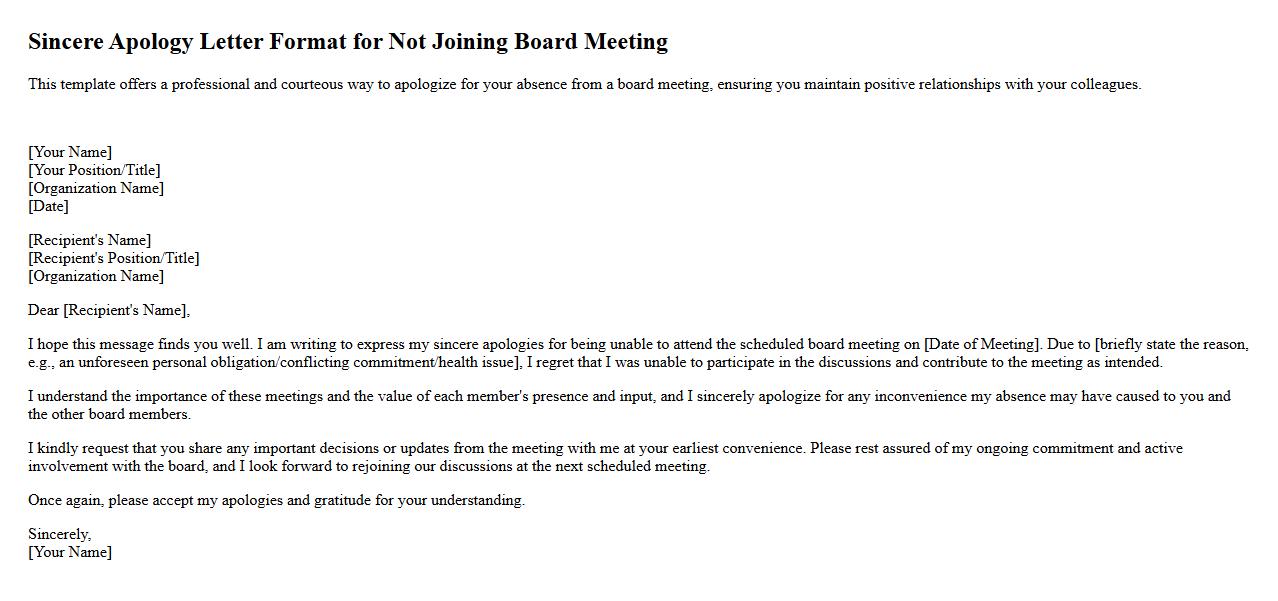Click the "Sincerely," closing line
This screenshot has width=1278, height=601.
(x=59, y=534)
